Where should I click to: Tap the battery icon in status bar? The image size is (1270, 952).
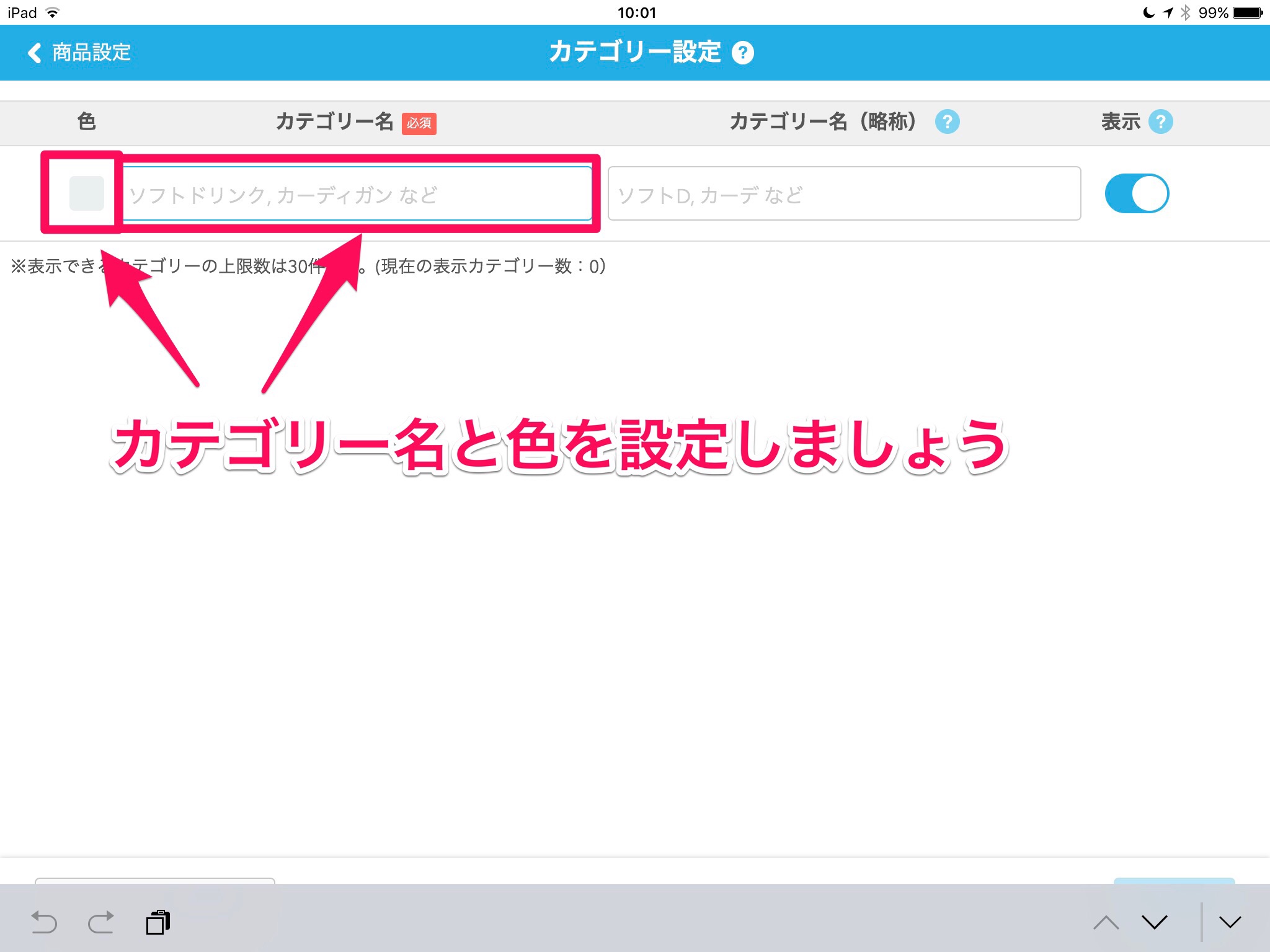click(x=1248, y=12)
